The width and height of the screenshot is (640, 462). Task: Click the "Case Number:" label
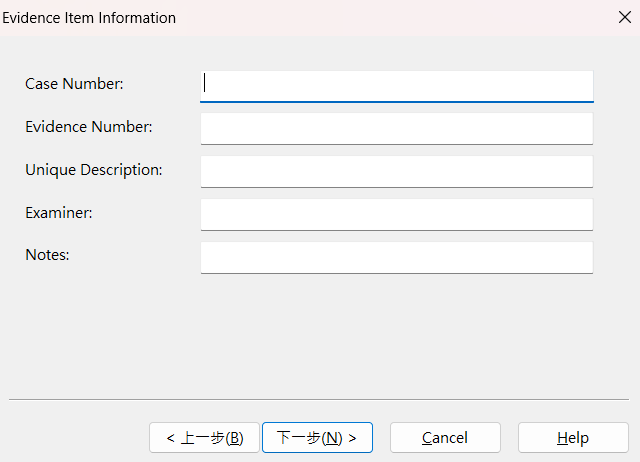(x=74, y=84)
